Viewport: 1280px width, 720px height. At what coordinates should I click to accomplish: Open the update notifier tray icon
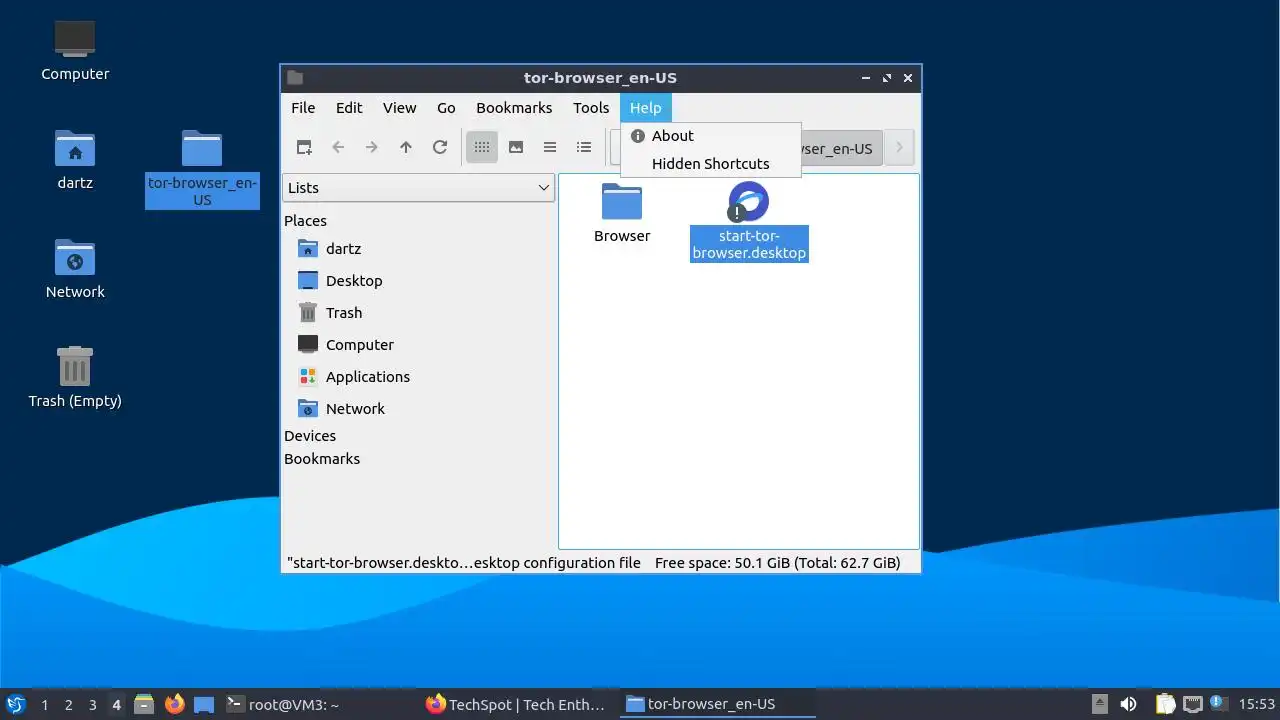[x=1218, y=704]
